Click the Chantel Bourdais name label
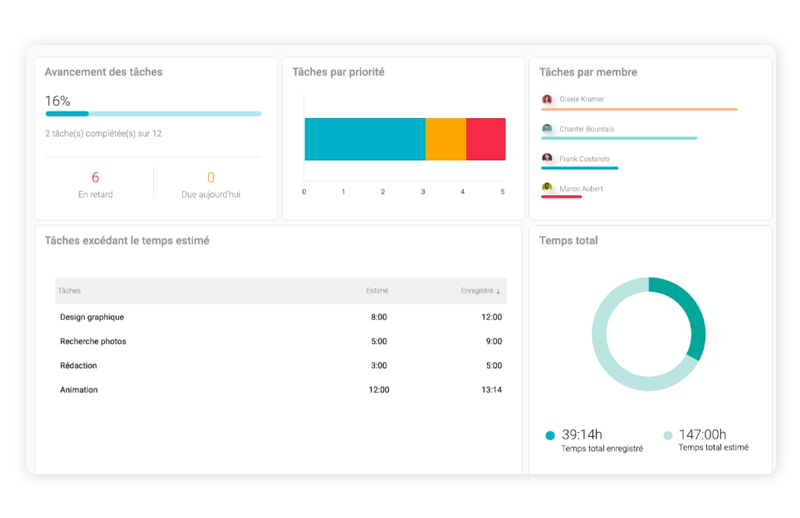The width and height of the screenshot is (800, 518). [x=587, y=129]
